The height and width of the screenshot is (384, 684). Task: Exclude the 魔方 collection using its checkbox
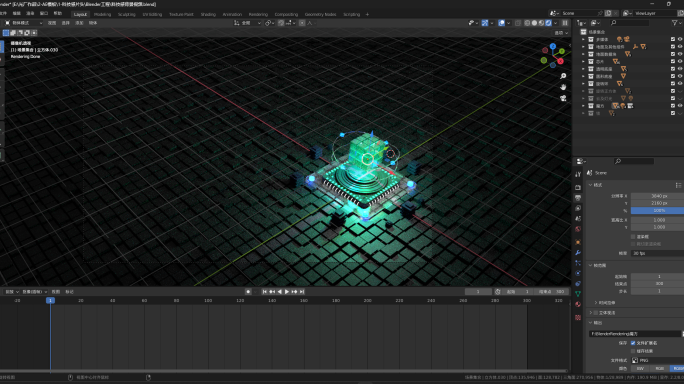(x=673, y=106)
